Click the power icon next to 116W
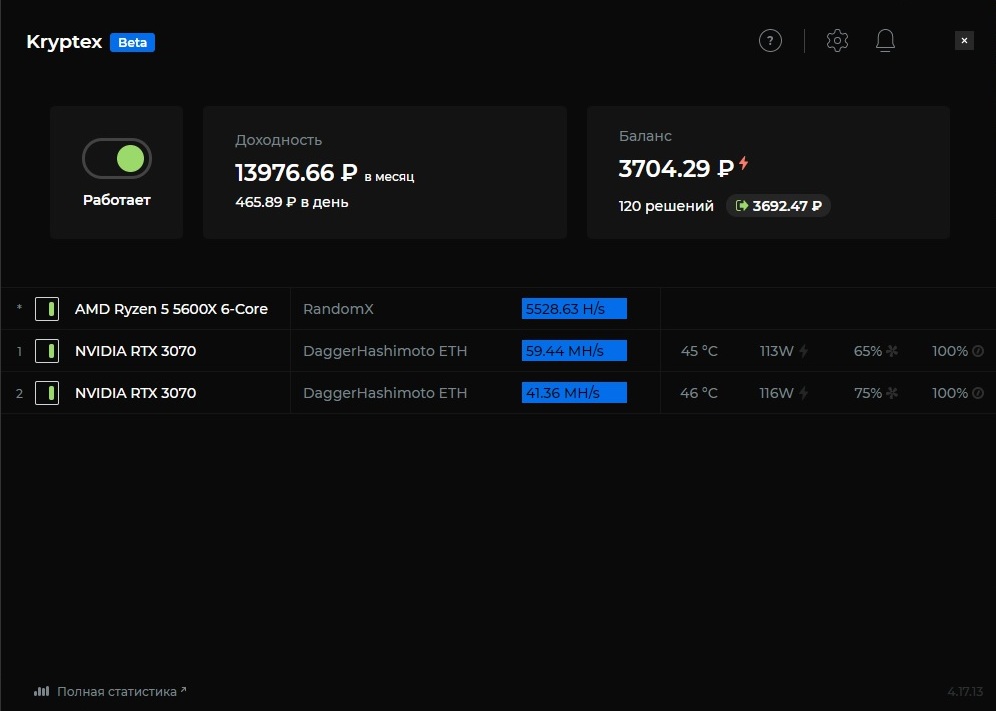 click(x=803, y=393)
